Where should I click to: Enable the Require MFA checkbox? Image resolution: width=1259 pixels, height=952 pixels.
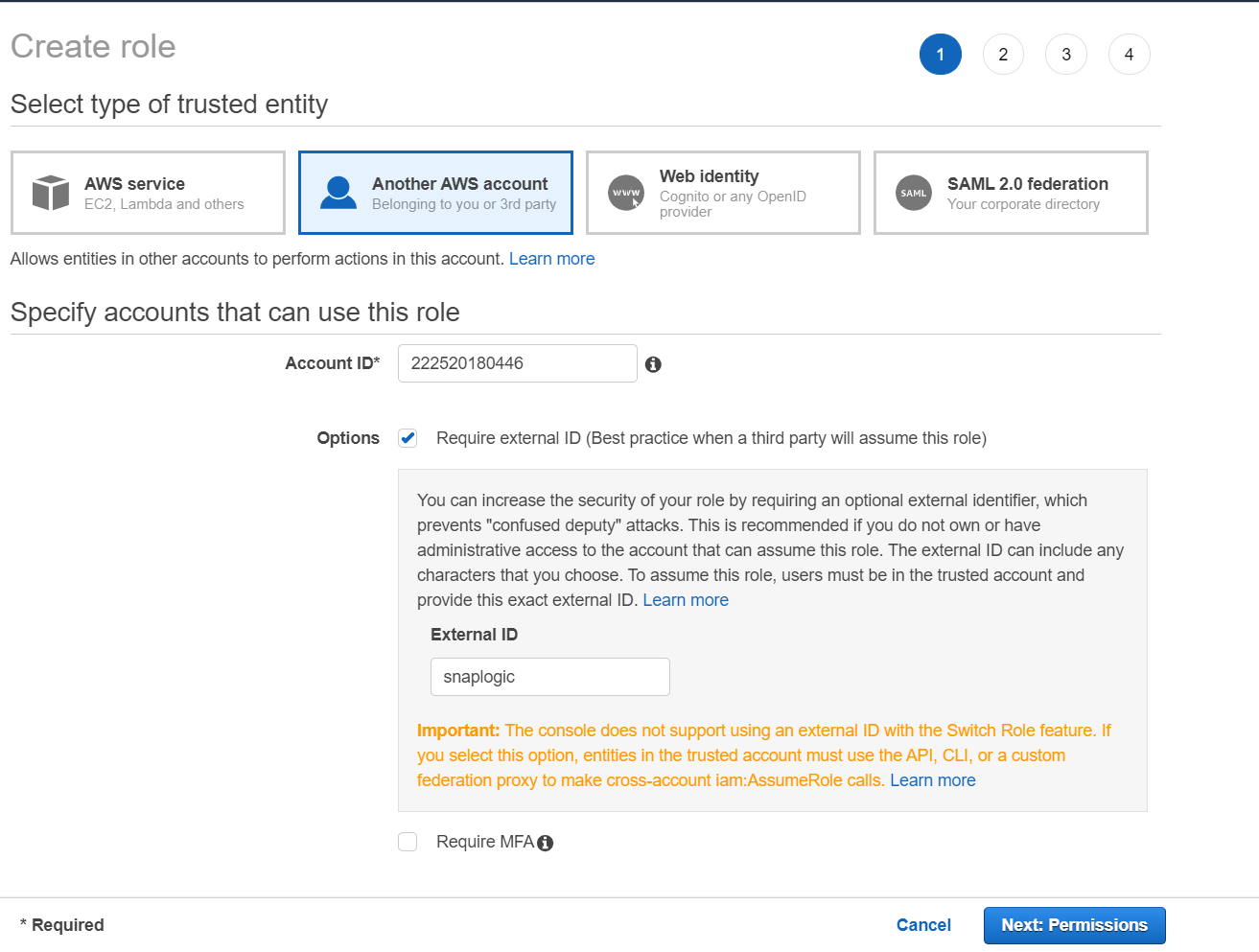pos(407,841)
